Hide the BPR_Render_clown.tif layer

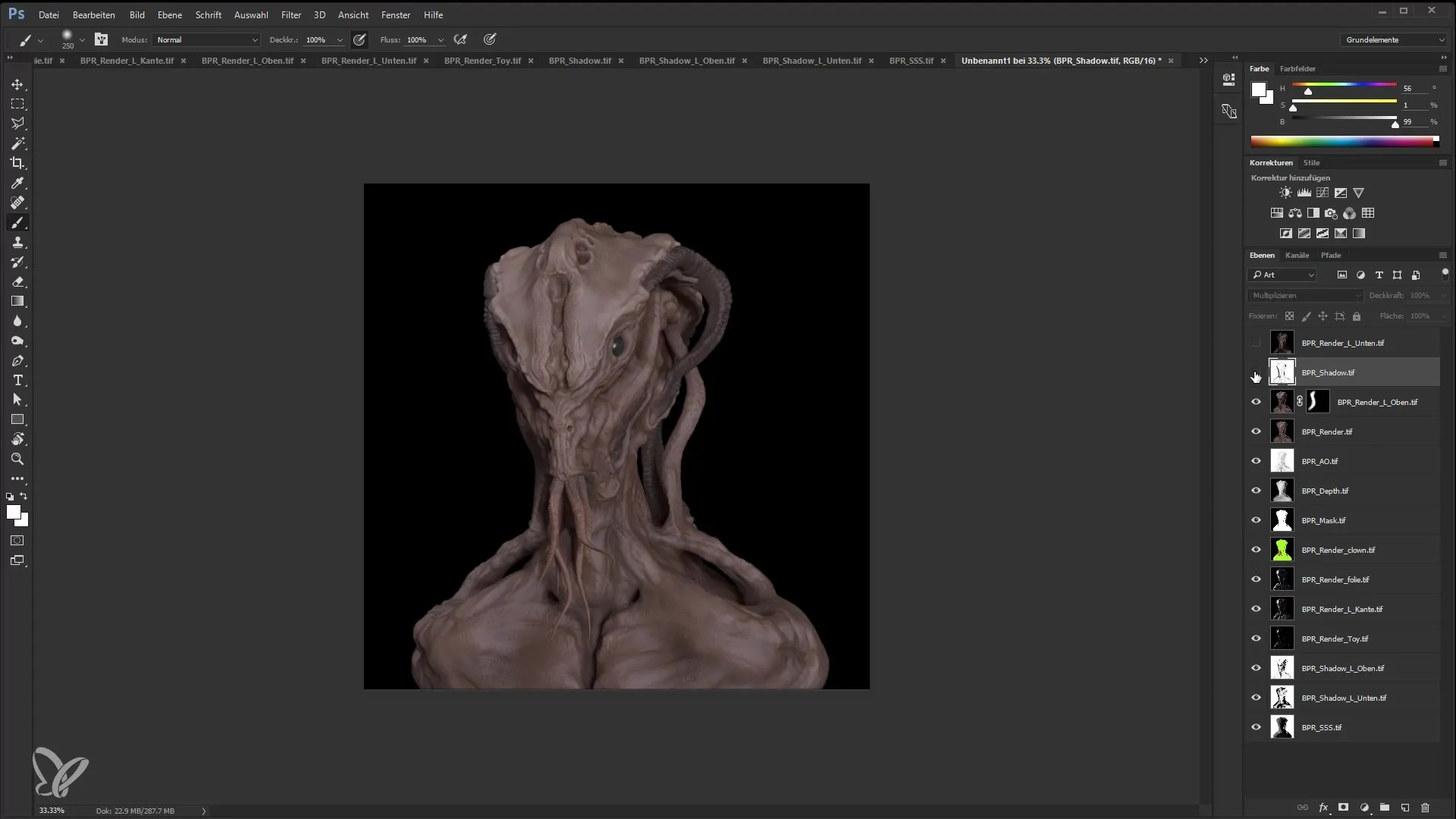1256,550
